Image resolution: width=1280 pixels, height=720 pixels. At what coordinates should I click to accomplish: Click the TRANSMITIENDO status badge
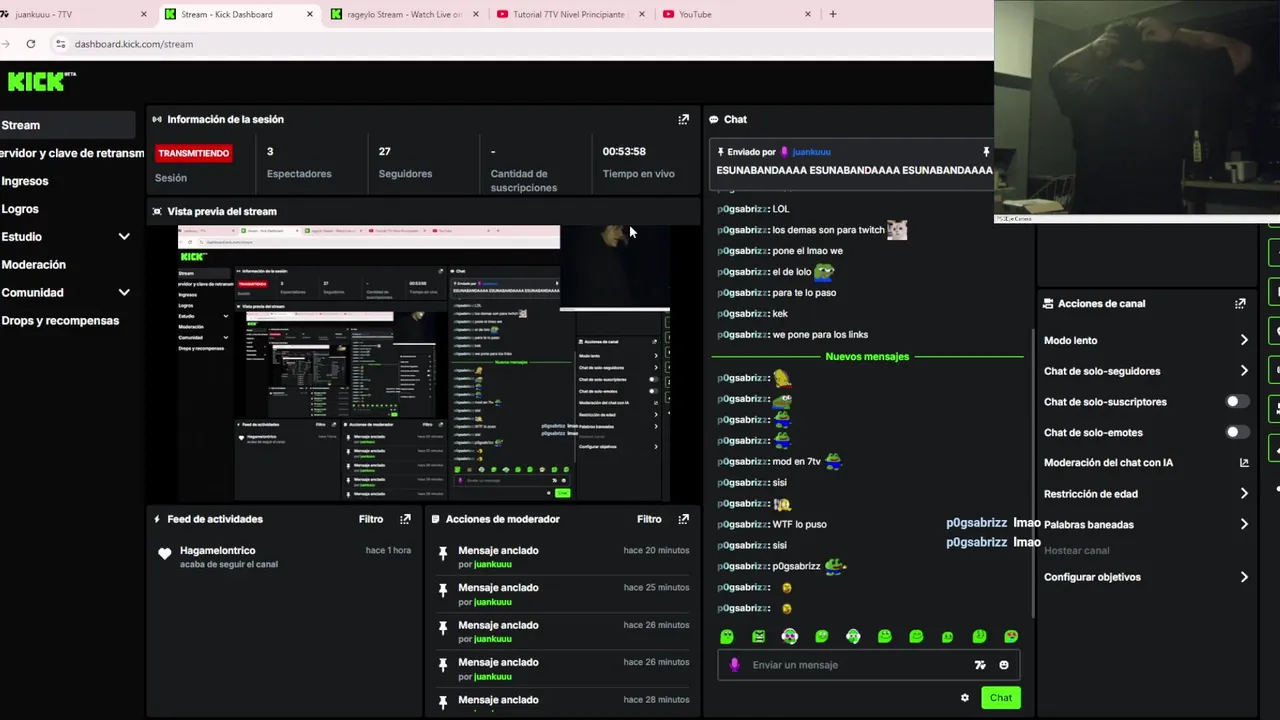194,153
